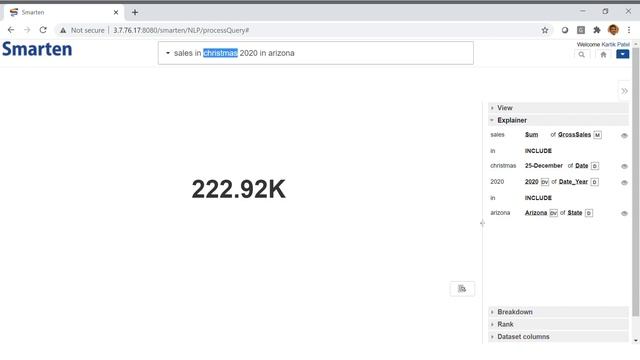Screen dimensions: 640x360
Task: Open the search icon under Welcome text
Action: coord(582,55)
